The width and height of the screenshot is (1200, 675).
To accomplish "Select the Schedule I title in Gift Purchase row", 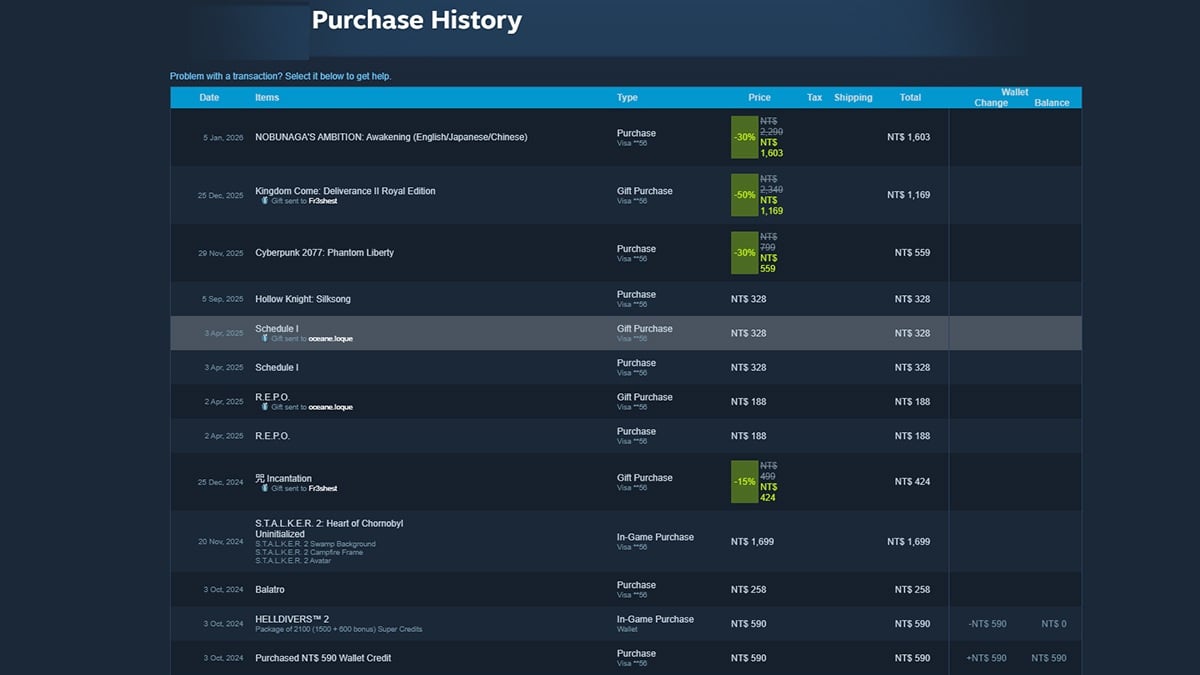I will pos(277,329).
